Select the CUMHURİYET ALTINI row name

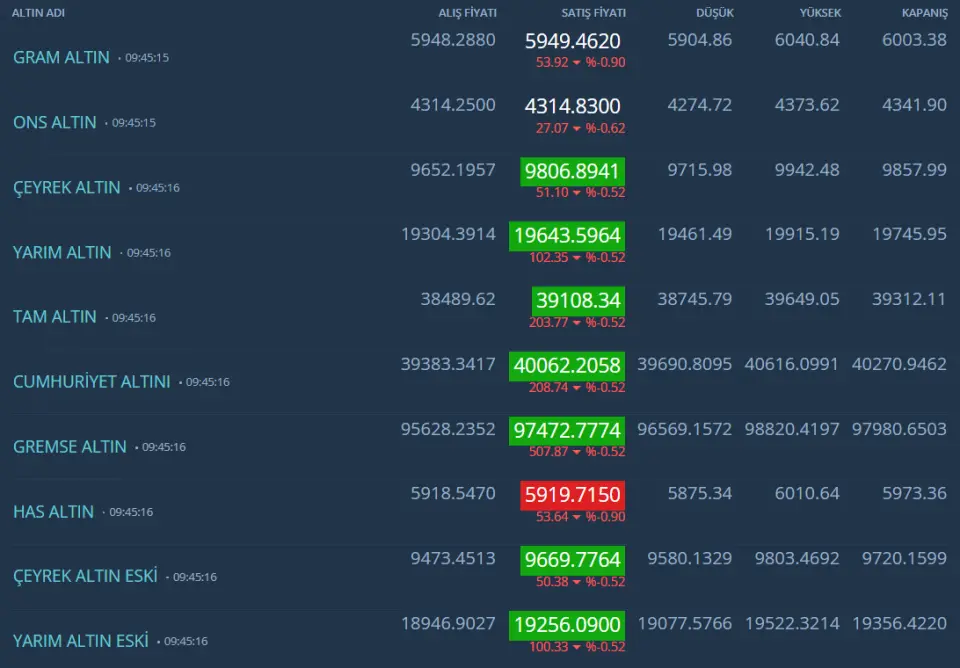click(92, 382)
